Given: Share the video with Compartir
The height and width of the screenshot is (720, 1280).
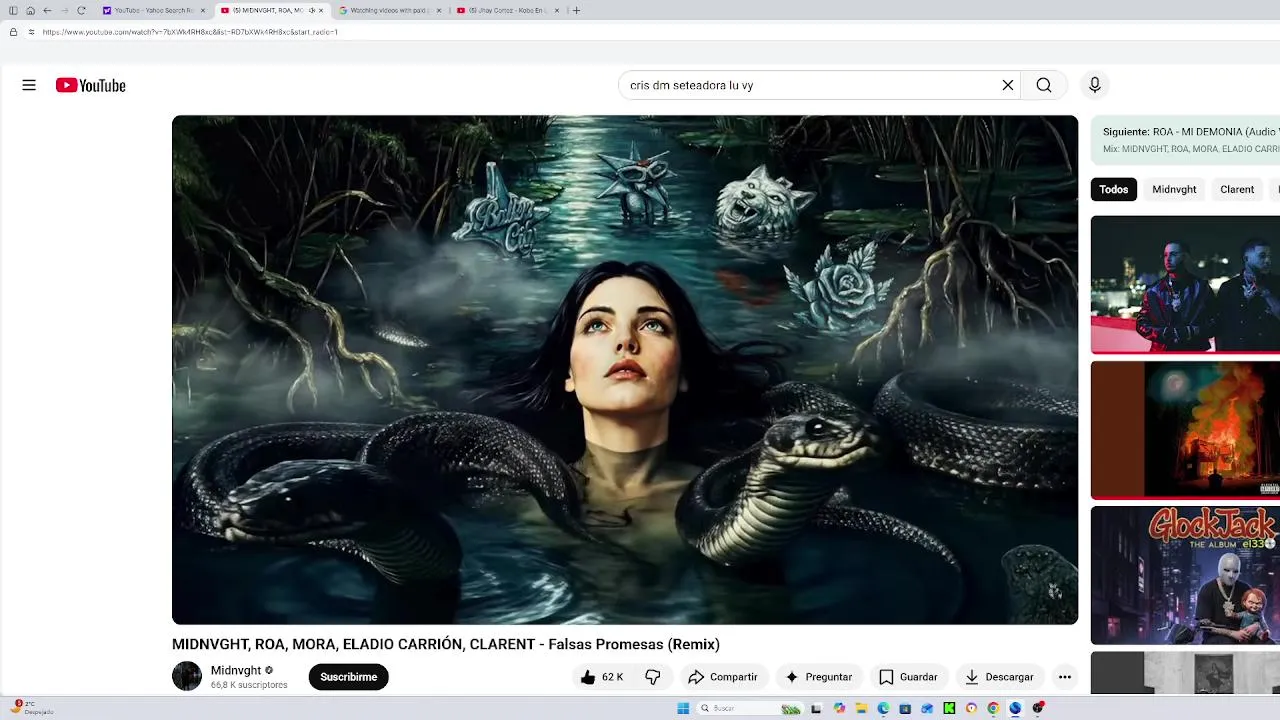Looking at the screenshot, I should pos(723,677).
